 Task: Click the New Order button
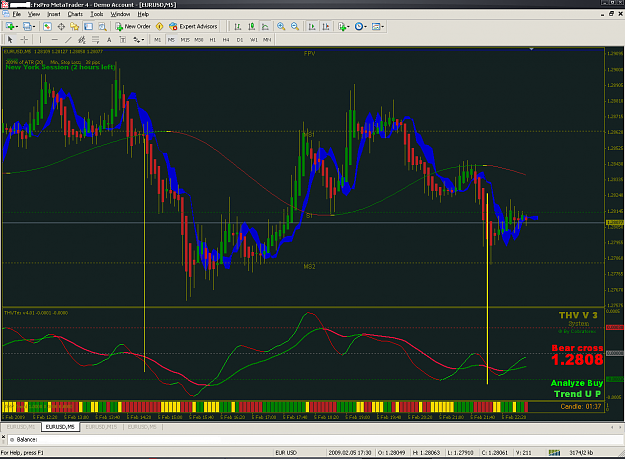point(133,26)
